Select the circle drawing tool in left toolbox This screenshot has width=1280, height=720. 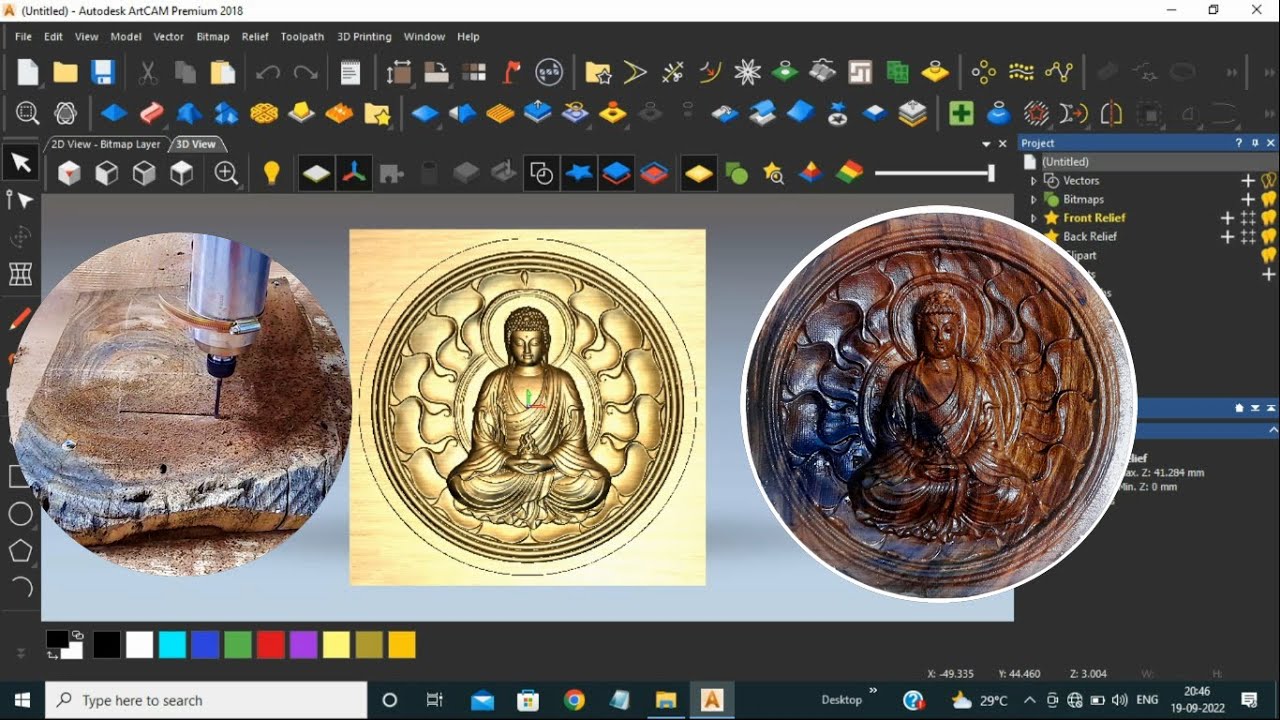(21, 514)
